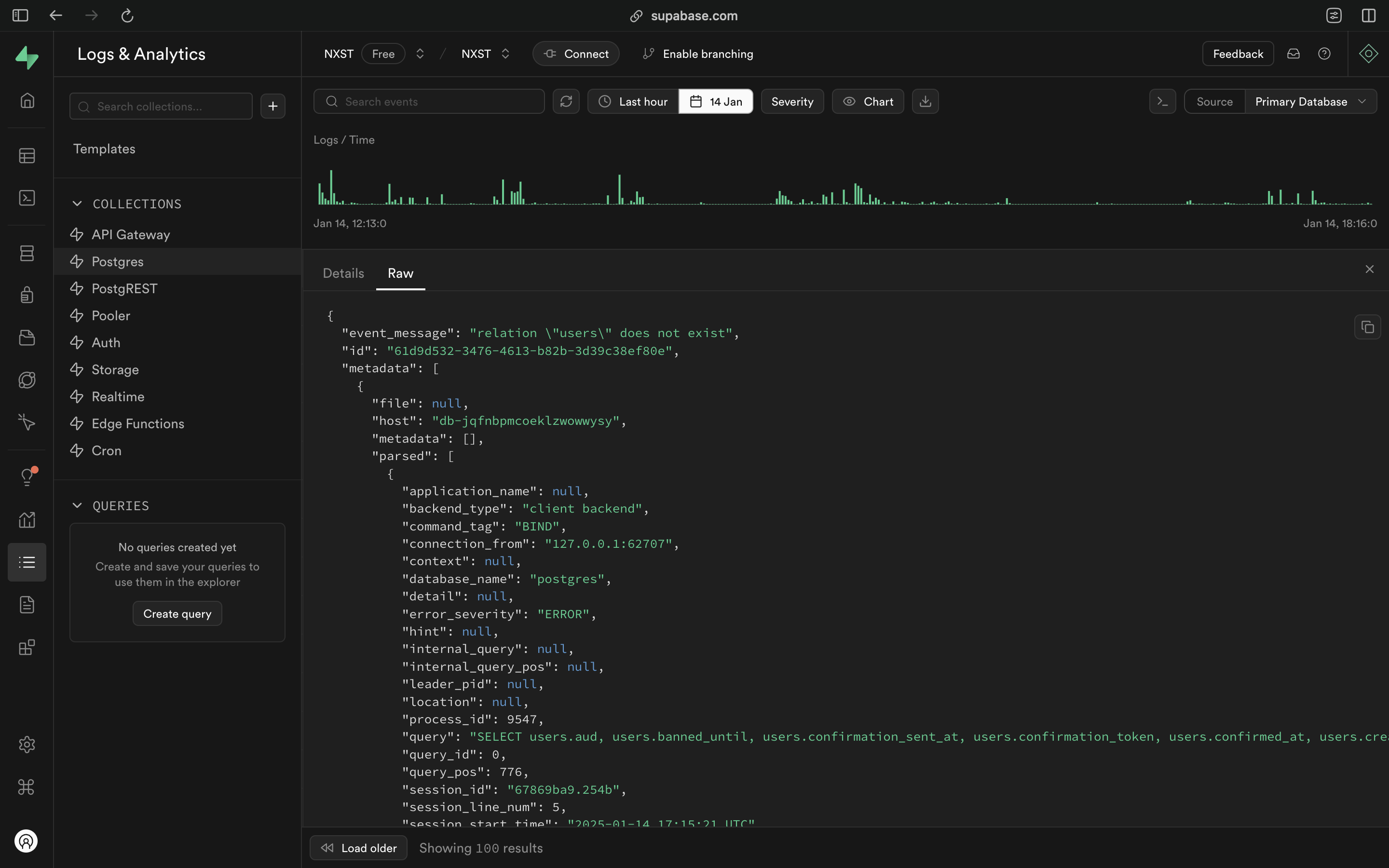Open Authentication from the sidebar
The height and width of the screenshot is (868, 1389).
pyautogui.click(x=27, y=295)
